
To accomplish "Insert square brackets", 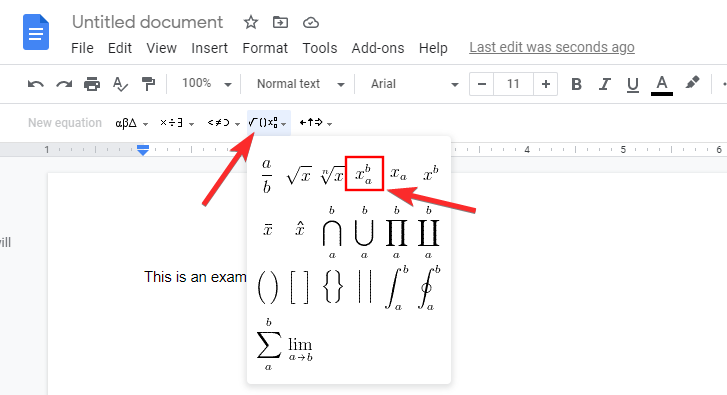I will click(299, 287).
